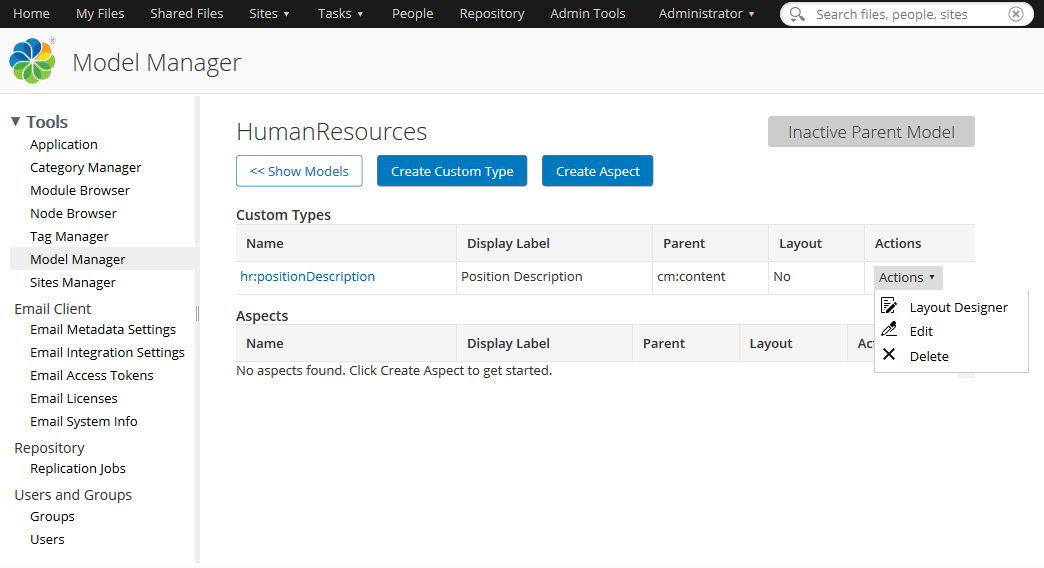
Task: Click the Create Custom Type button
Action: (452, 171)
